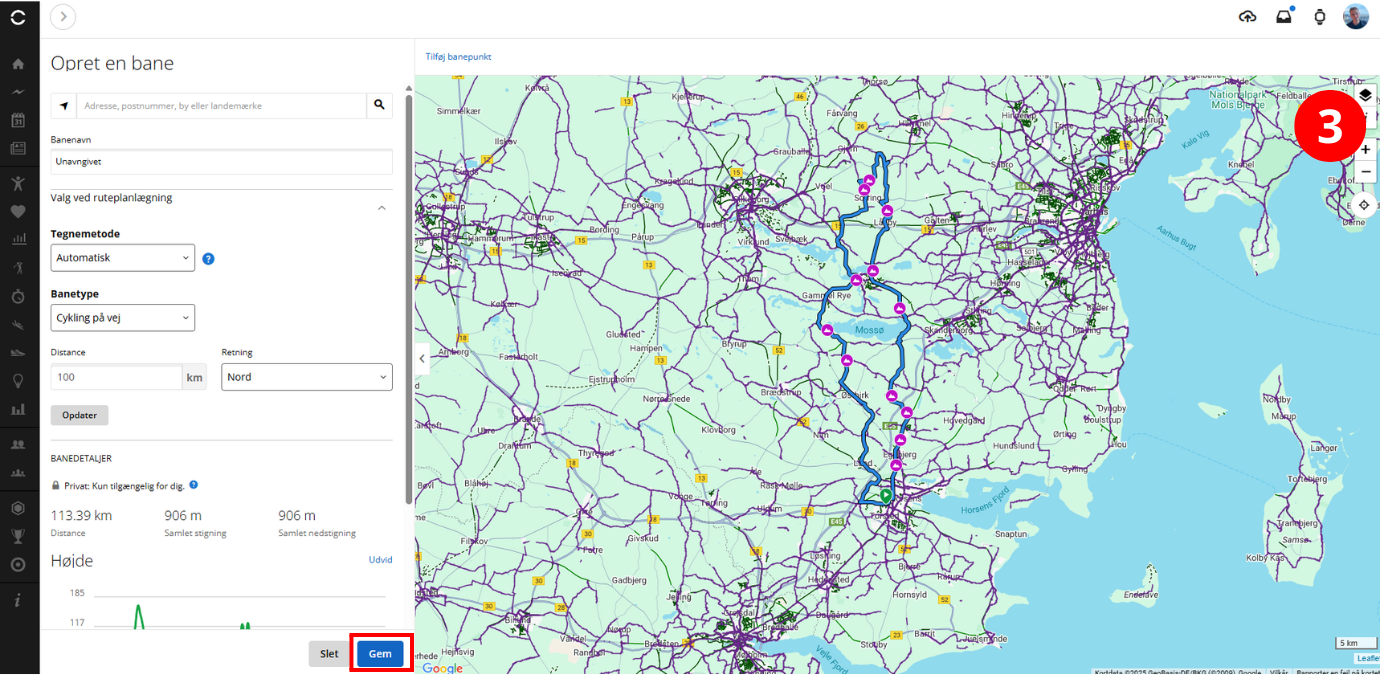Click the address search magnifier icon
The width and height of the screenshot is (1380, 675).
pos(379,105)
